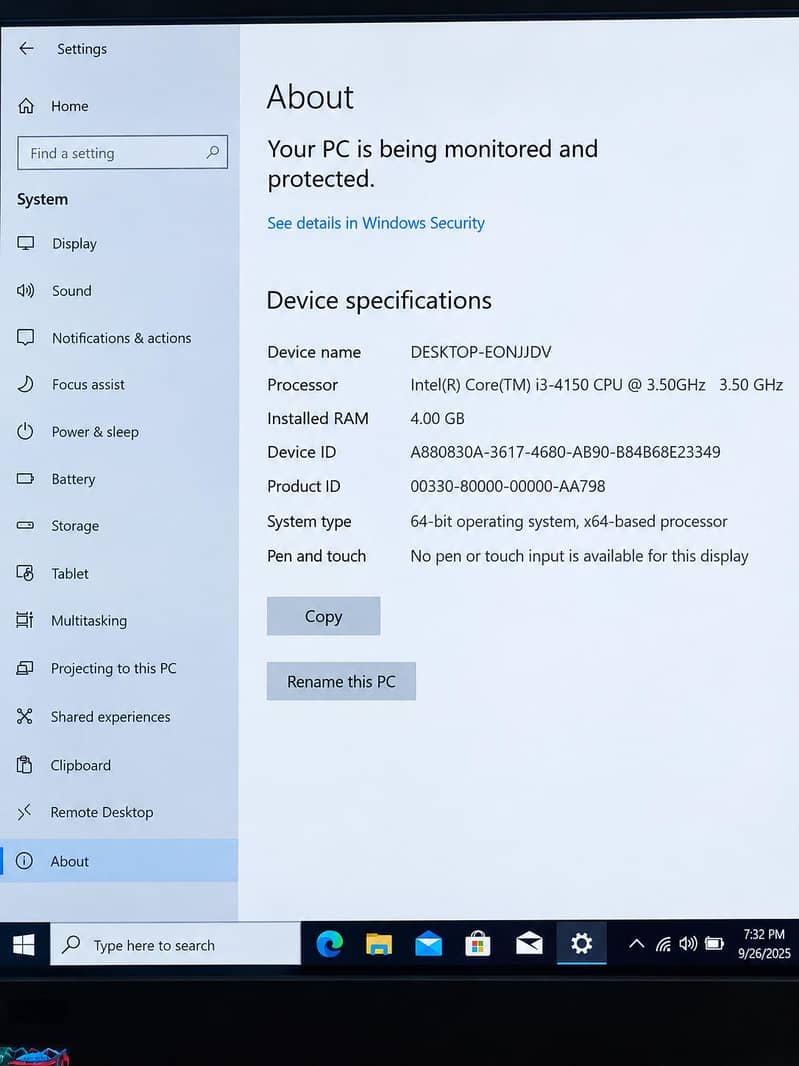This screenshot has width=799, height=1066.
Task: Open volume speaker icon in system tray
Action: pyautogui.click(x=687, y=944)
